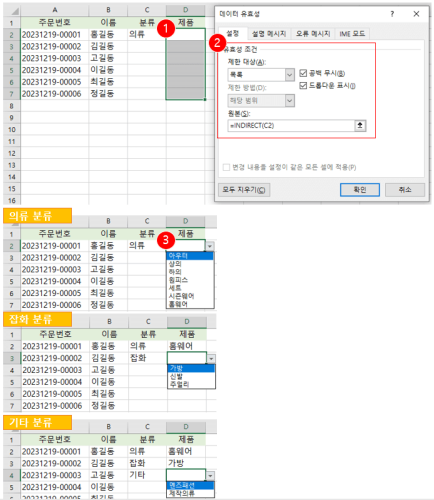Image resolution: width=434 pixels, height=500 pixels.
Task: Check 변경 내용을 설정이 같은 모든 셀에 적용
Action: (226, 167)
